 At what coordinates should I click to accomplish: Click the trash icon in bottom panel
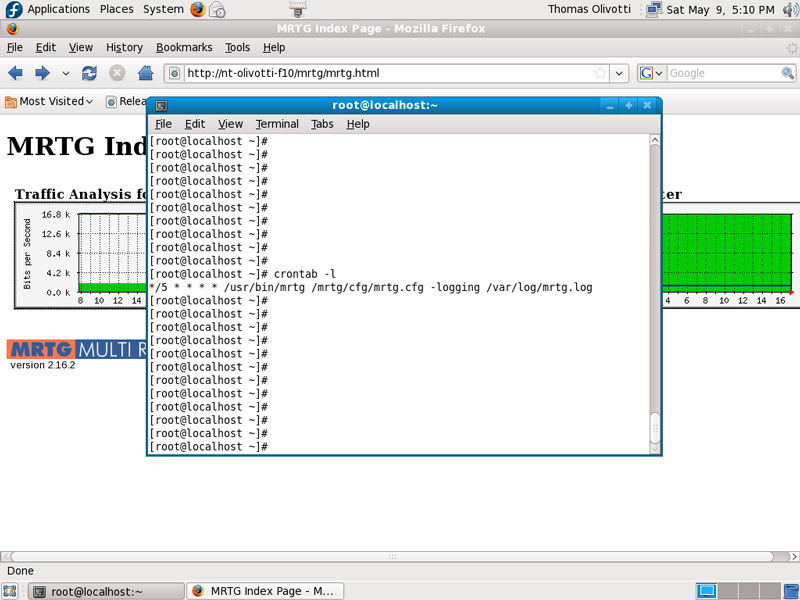click(x=790, y=591)
